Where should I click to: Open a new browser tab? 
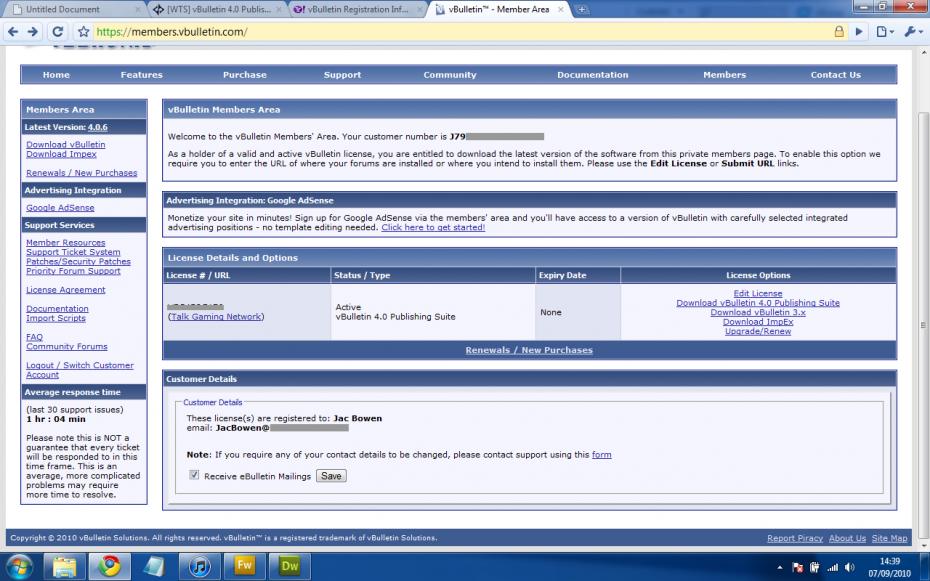[x=582, y=10]
